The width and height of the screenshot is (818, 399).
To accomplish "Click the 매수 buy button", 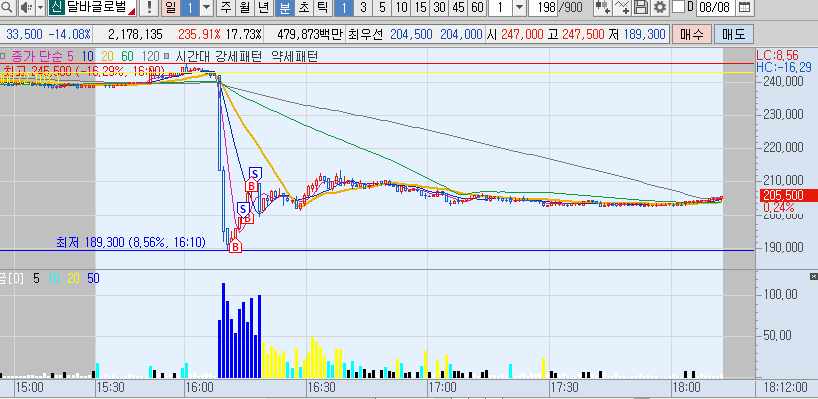I will tap(692, 34).
